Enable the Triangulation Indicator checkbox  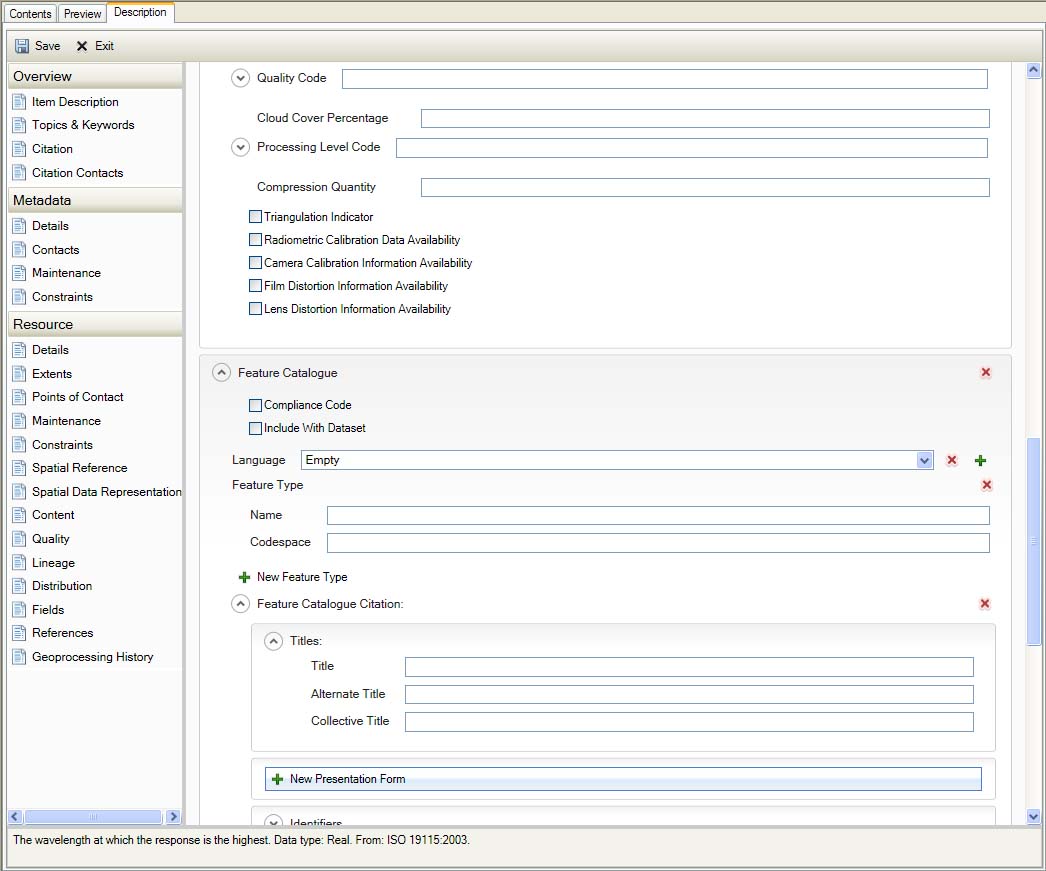256,217
